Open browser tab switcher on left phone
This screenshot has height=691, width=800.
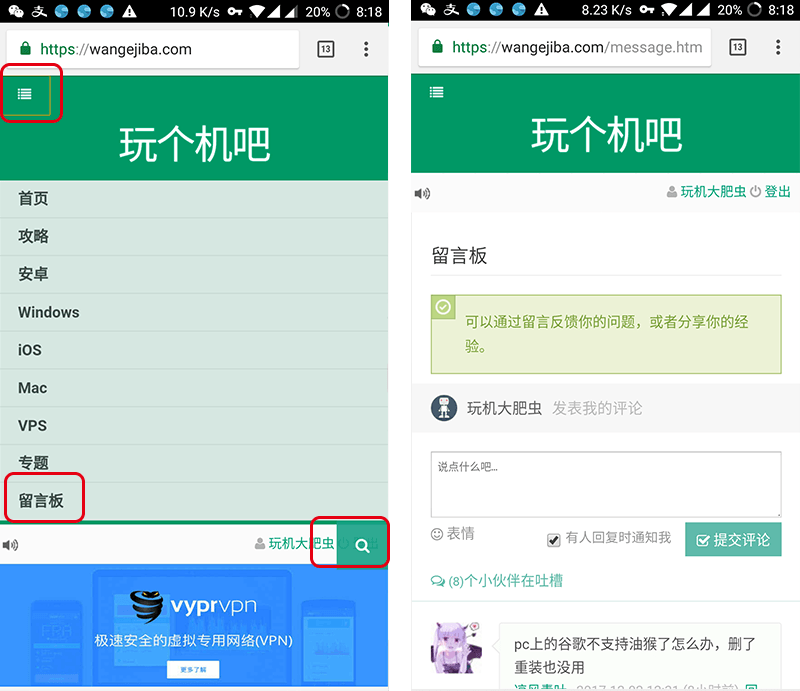pyautogui.click(x=326, y=49)
